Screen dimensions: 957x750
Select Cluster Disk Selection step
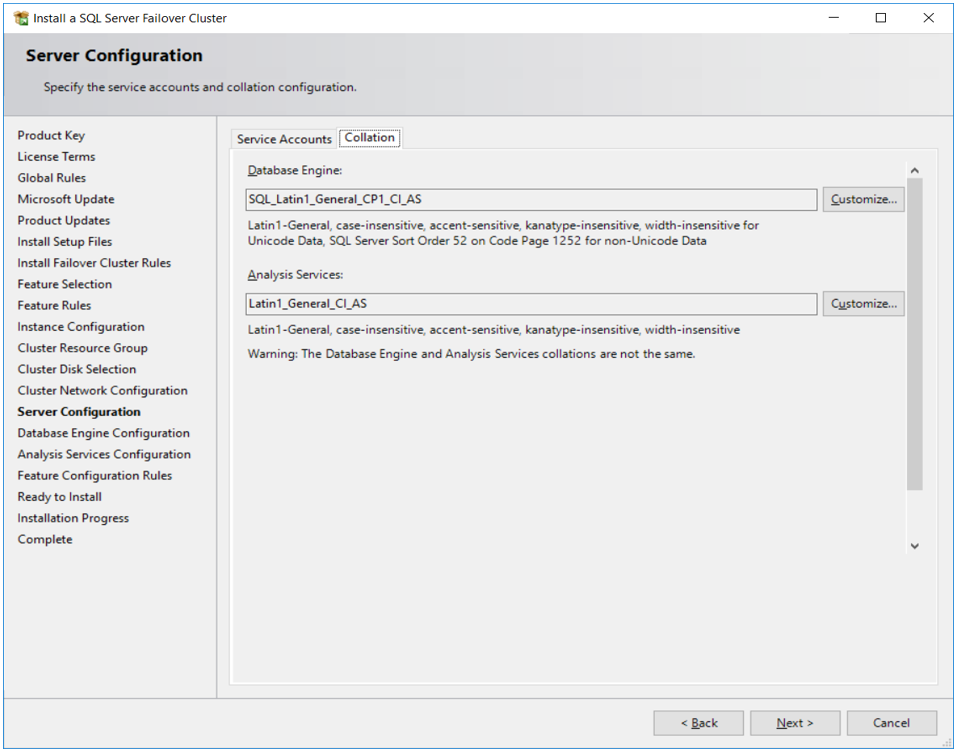[77, 369]
